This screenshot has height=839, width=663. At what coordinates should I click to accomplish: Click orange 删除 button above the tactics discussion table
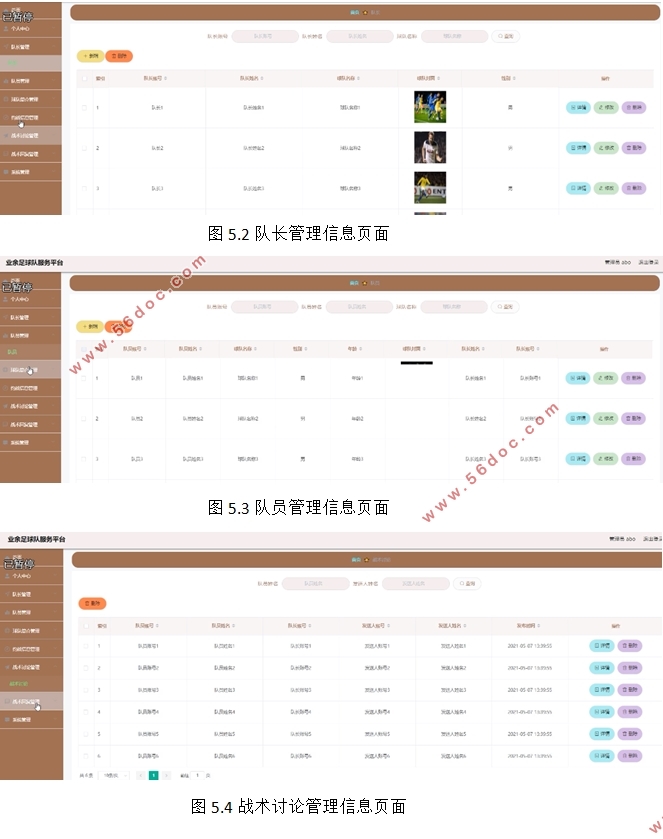92,603
